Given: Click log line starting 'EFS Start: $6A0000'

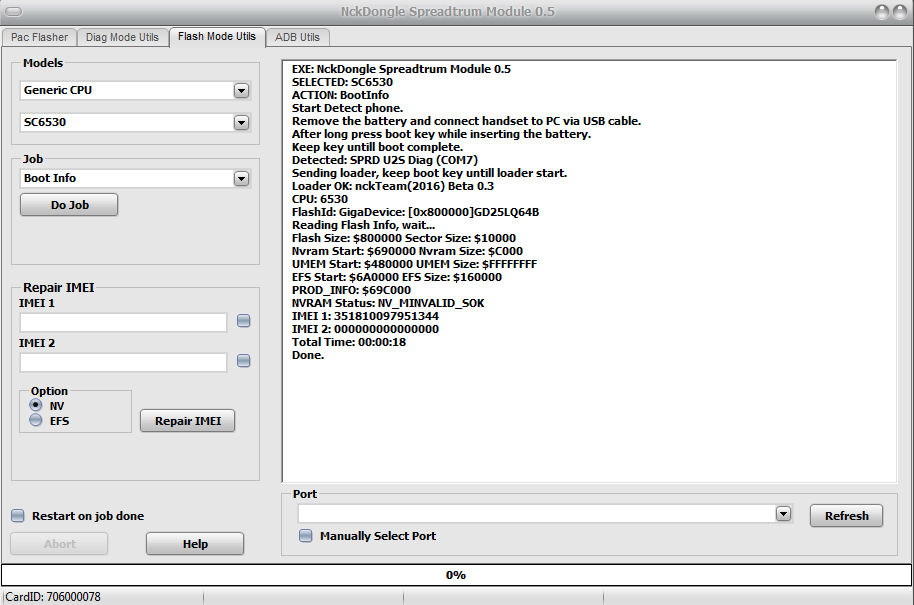Looking at the screenshot, I should 397,277.
